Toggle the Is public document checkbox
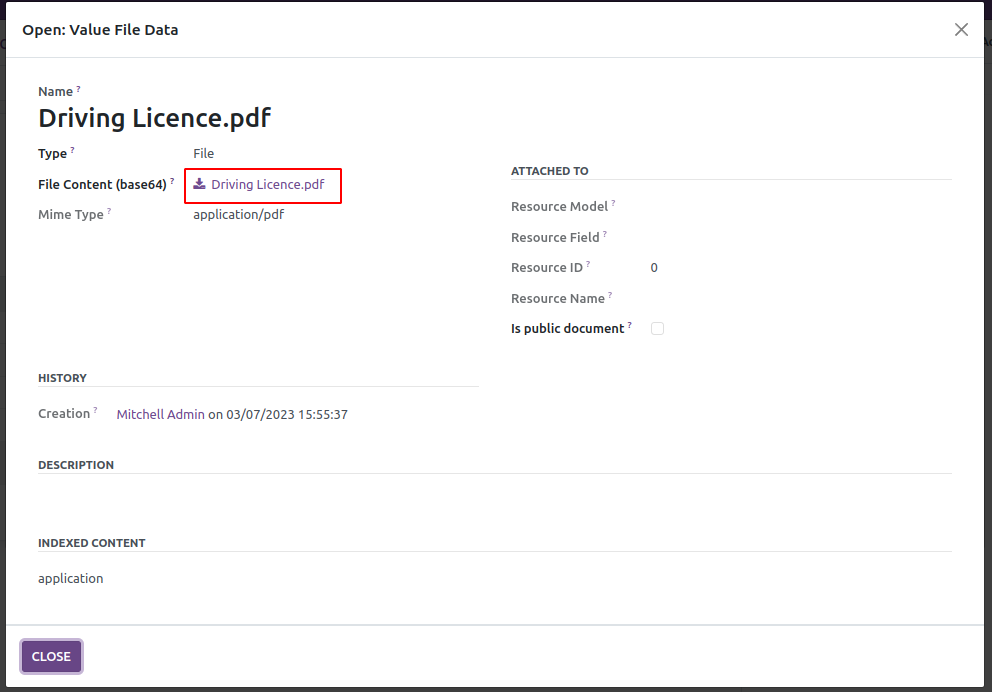This screenshot has height=692, width=992. click(x=657, y=328)
